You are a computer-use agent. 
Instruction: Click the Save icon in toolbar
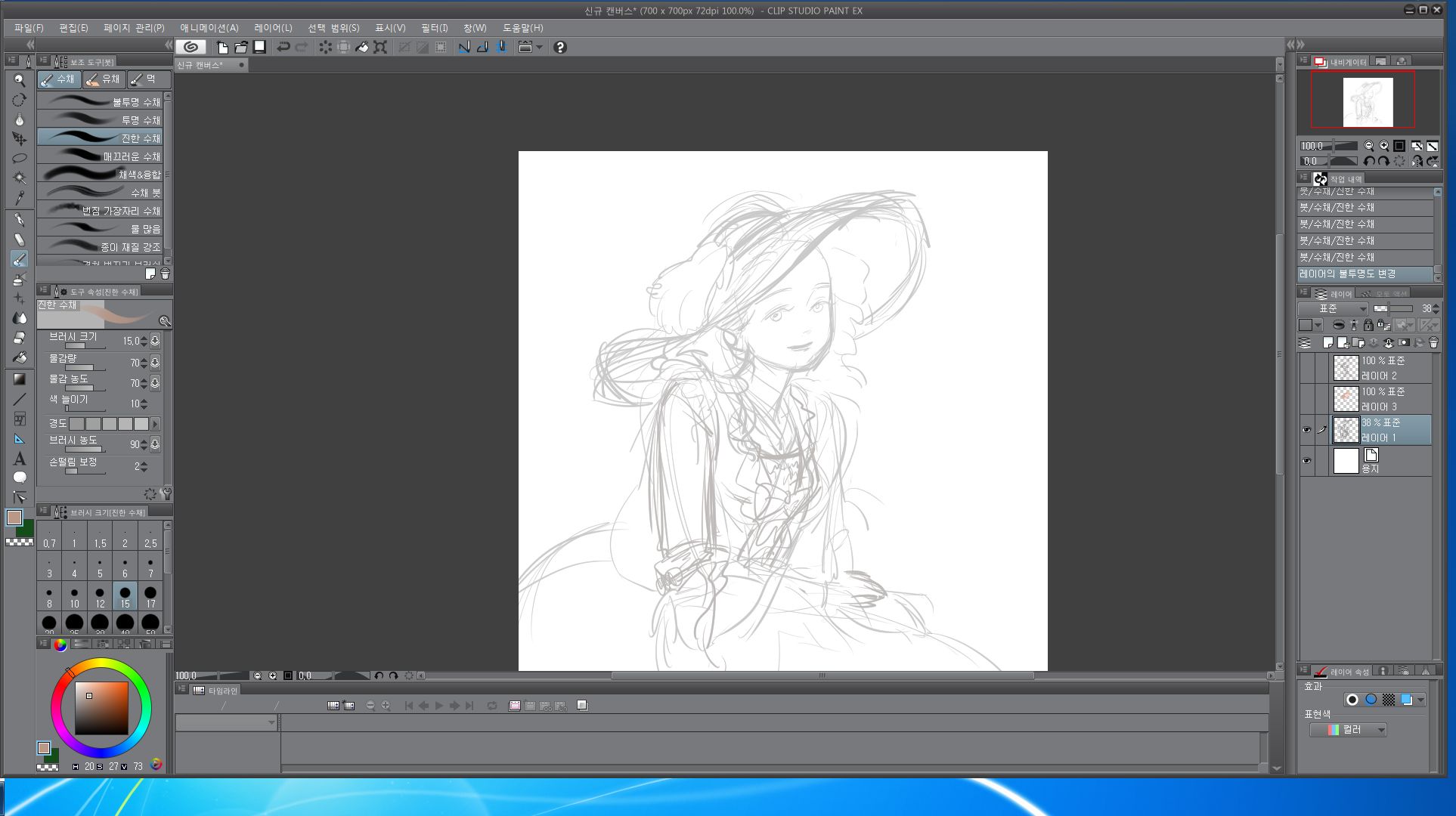click(x=259, y=47)
